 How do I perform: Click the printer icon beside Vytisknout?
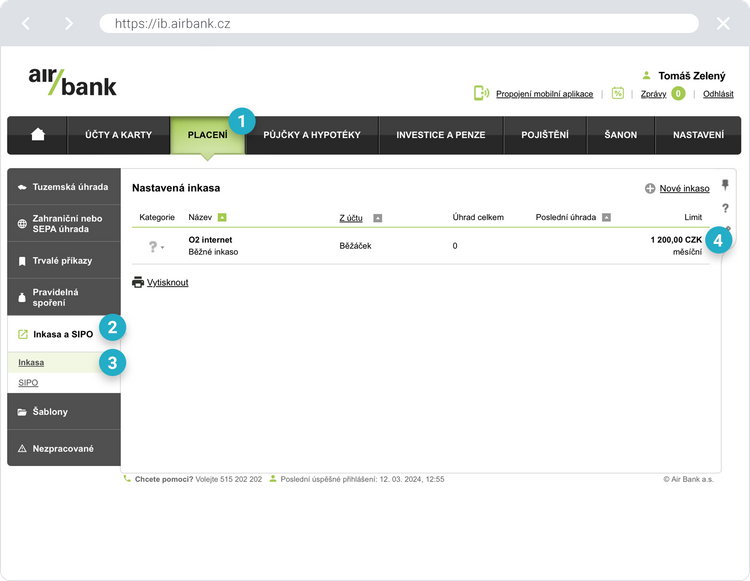point(138,282)
